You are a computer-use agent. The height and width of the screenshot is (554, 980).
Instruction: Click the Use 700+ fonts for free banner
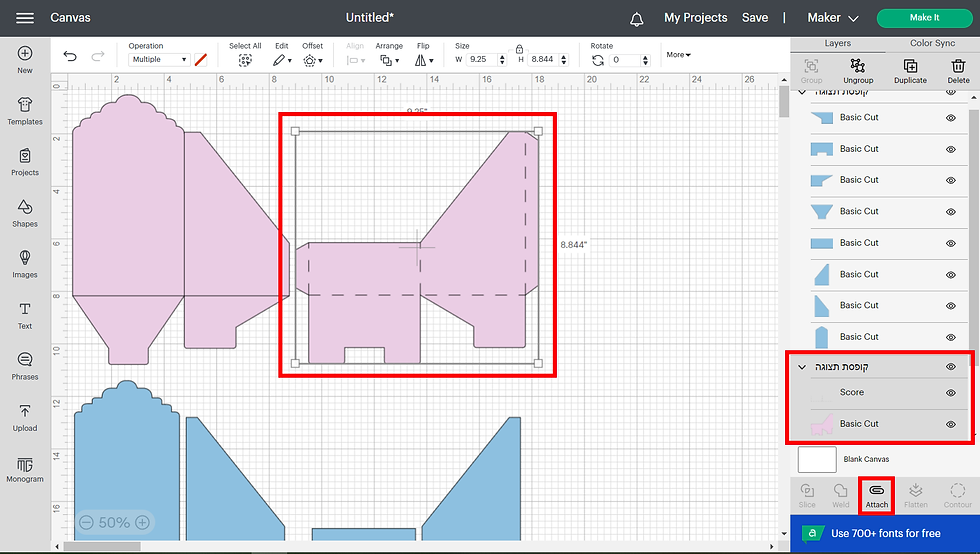pyautogui.click(x=885, y=533)
